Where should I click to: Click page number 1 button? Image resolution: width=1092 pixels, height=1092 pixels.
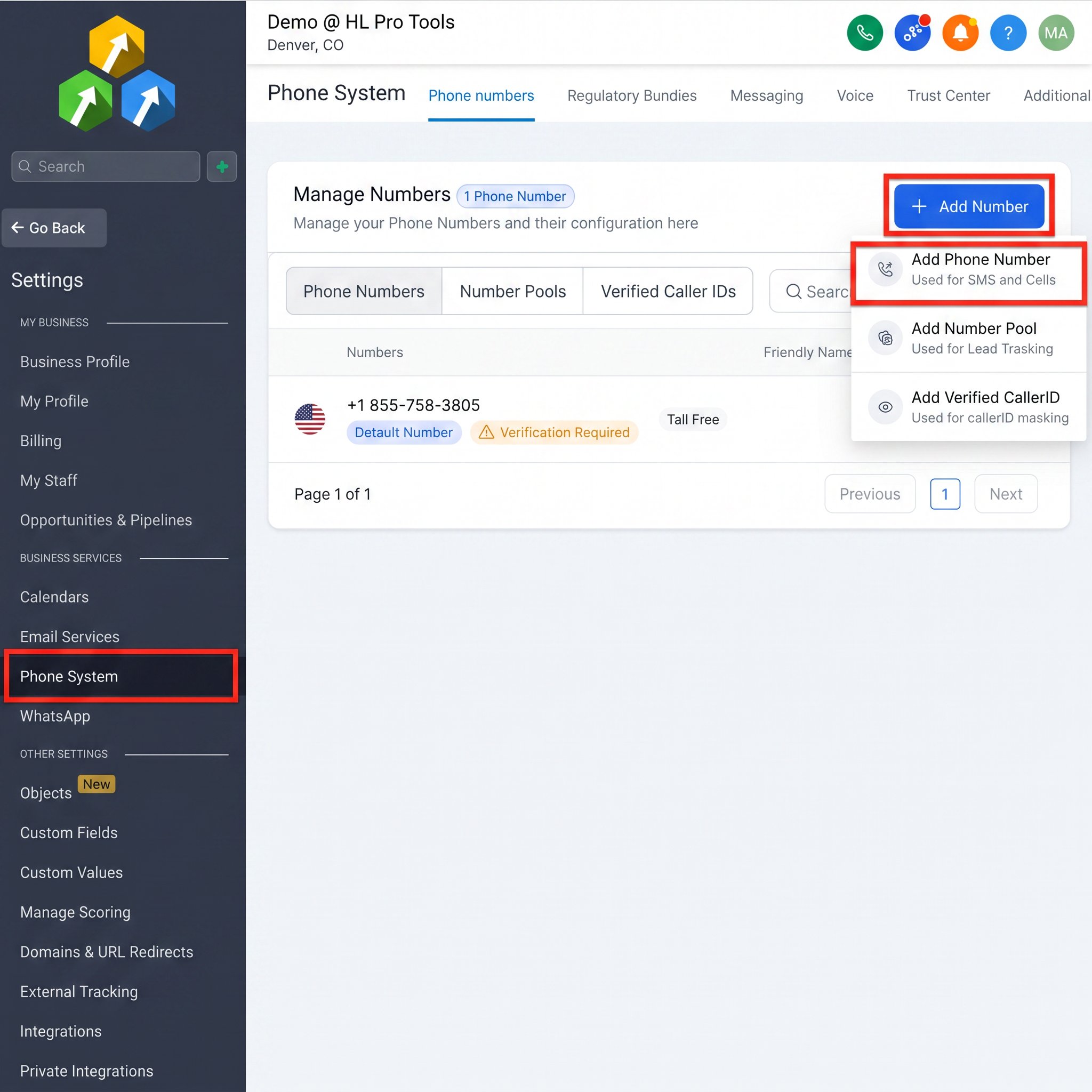(x=945, y=493)
